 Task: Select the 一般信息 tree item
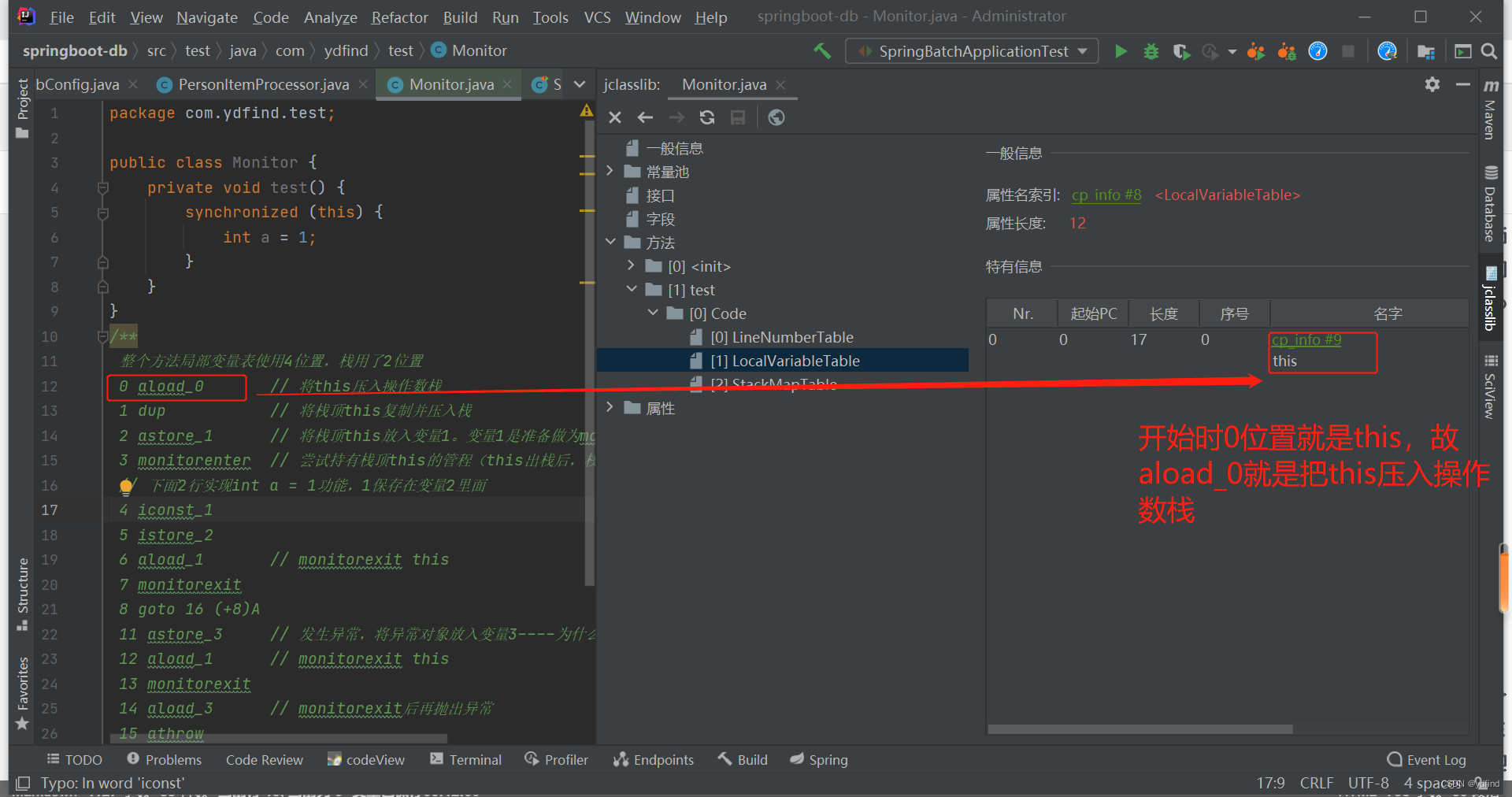coord(674,148)
